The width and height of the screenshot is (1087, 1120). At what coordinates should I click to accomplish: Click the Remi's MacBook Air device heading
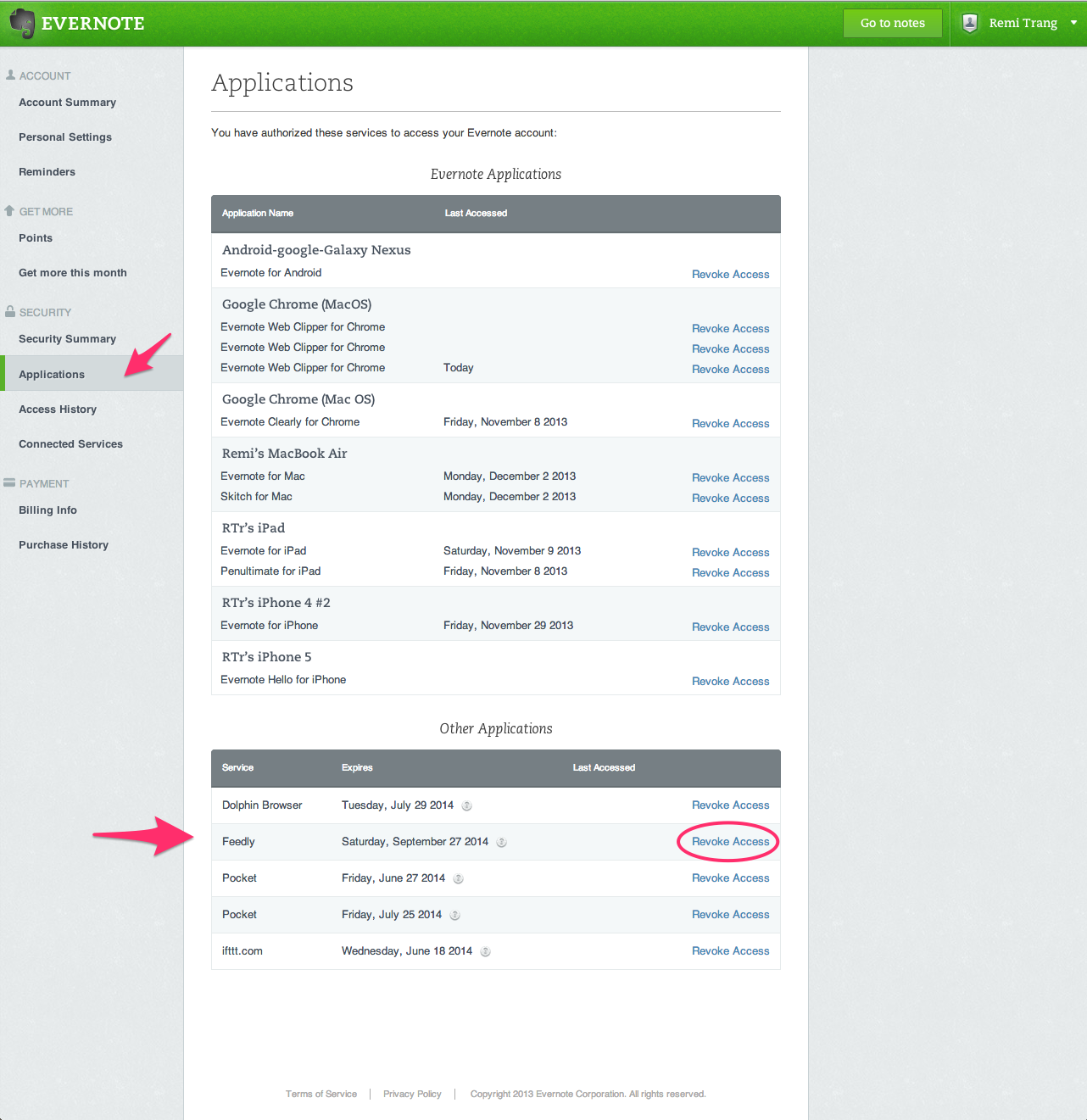click(285, 454)
